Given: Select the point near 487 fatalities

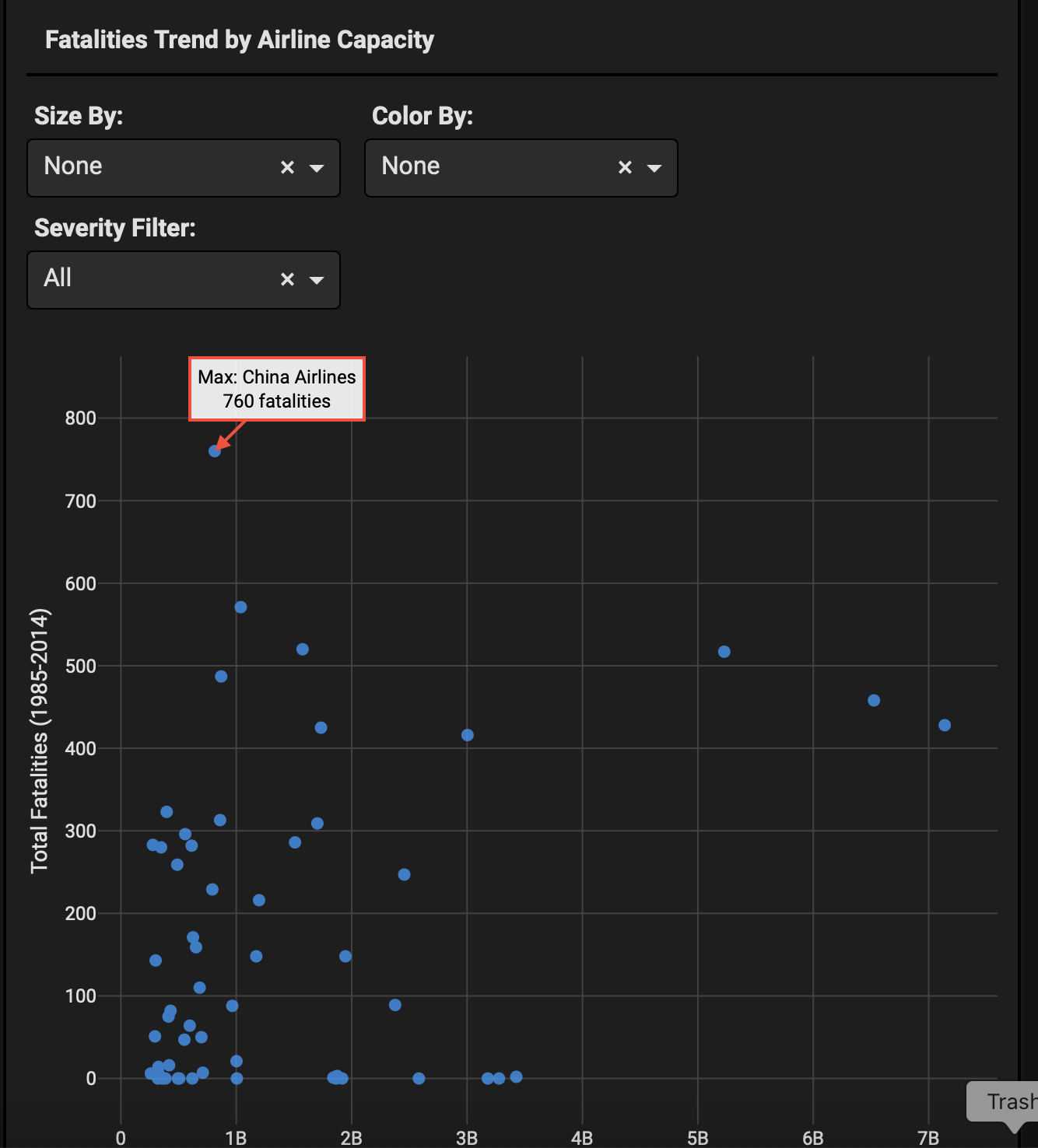Looking at the screenshot, I should (221, 677).
